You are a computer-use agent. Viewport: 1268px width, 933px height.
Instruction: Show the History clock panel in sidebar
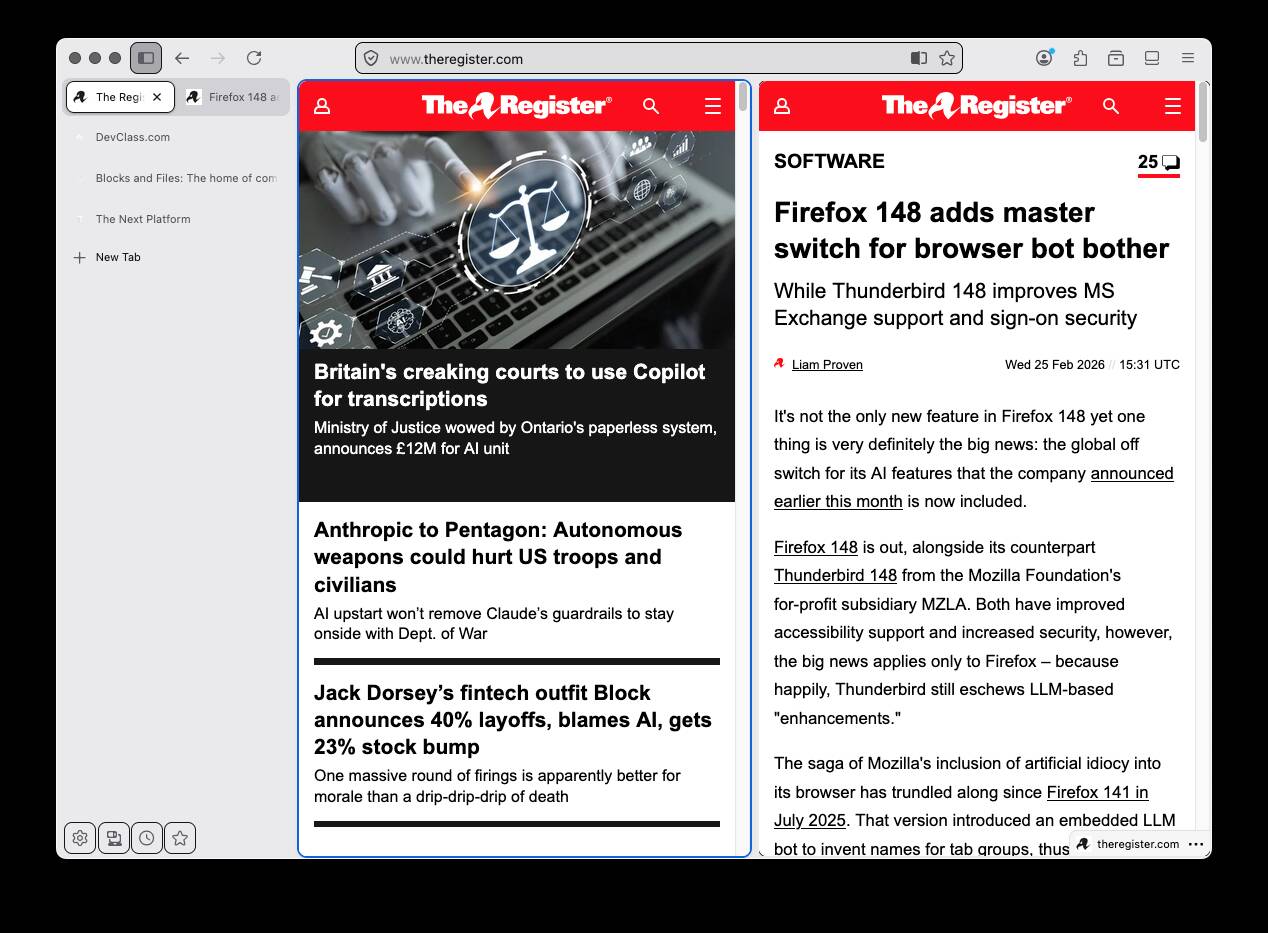click(147, 838)
